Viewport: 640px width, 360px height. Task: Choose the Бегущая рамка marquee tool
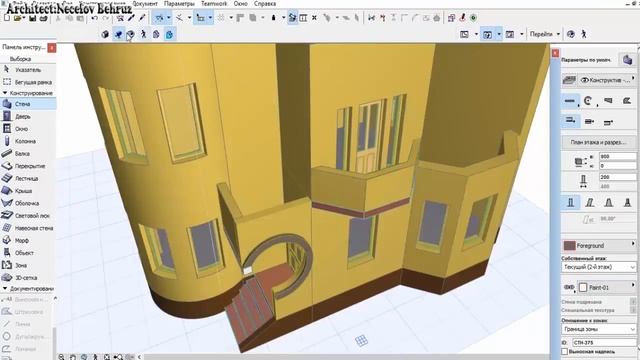click(28, 82)
